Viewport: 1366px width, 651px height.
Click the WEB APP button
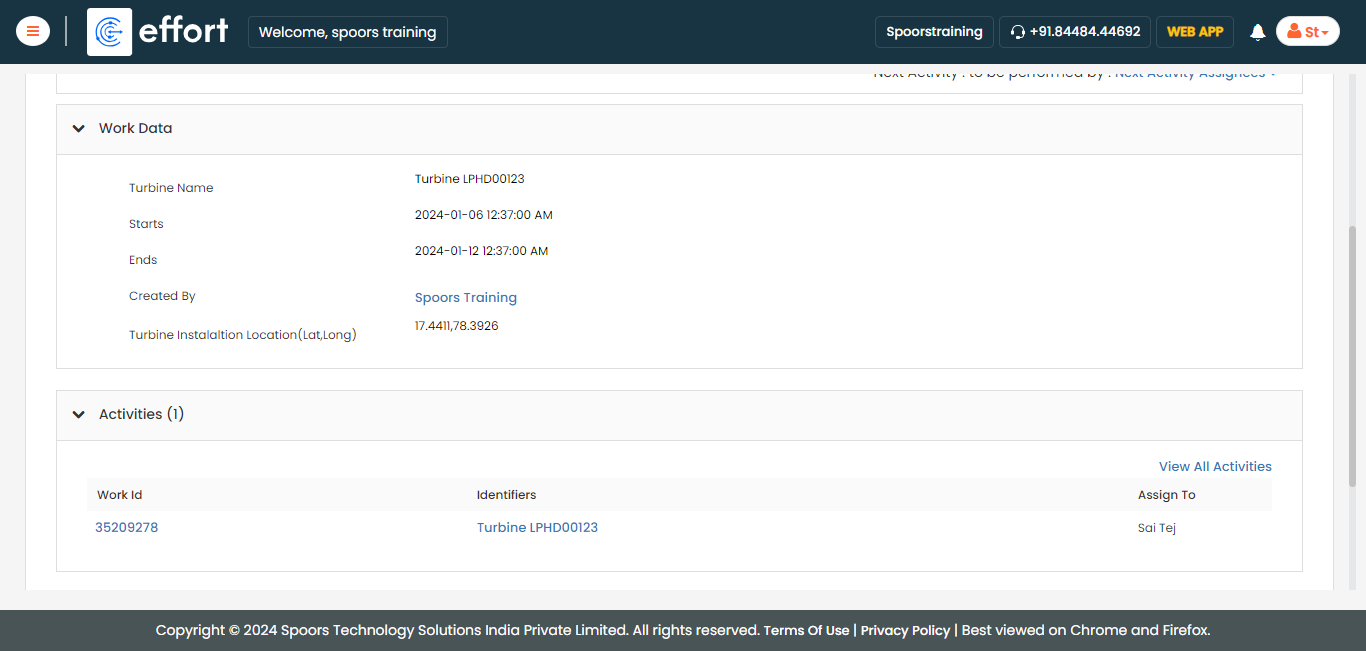[1194, 32]
